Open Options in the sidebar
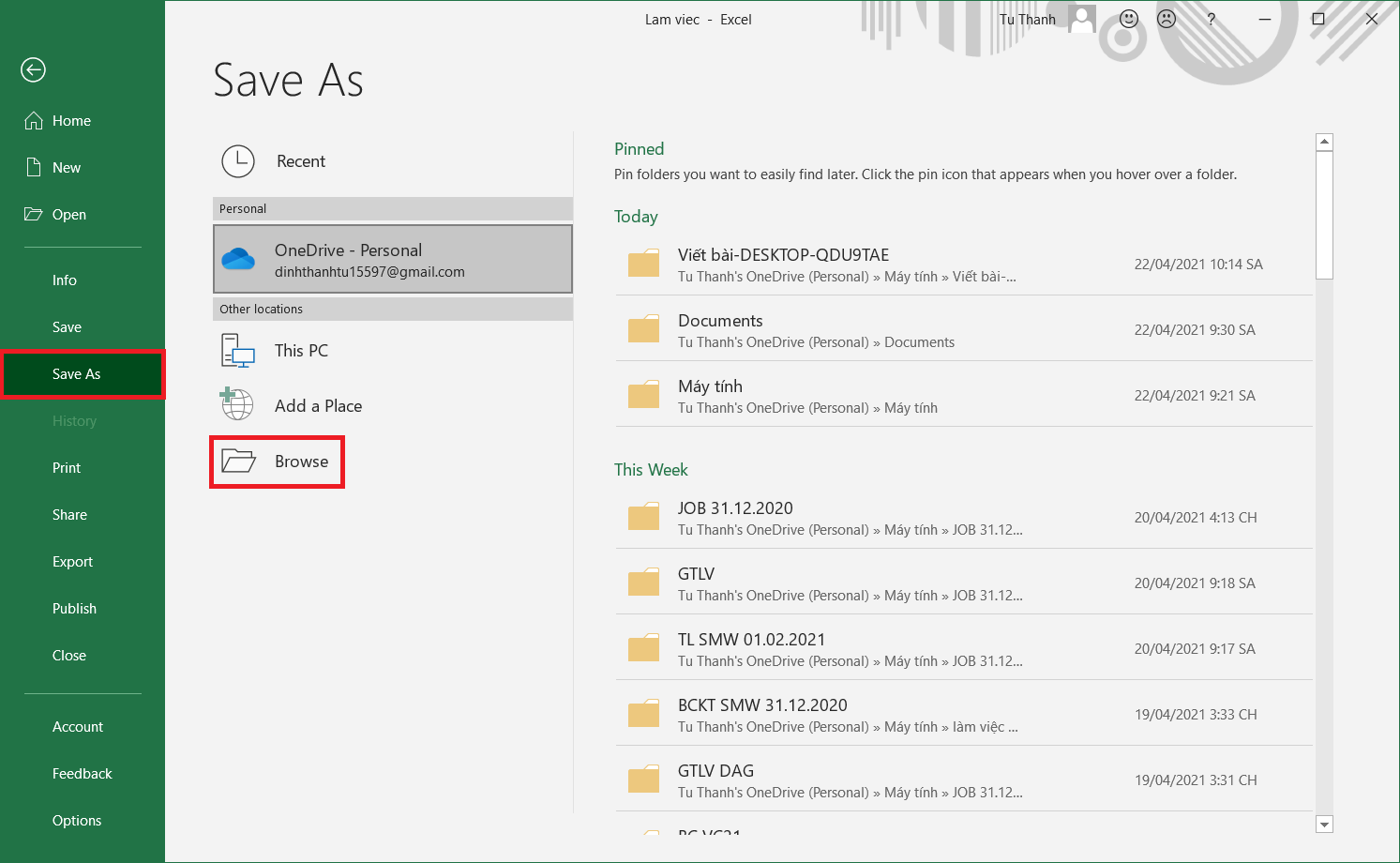 (77, 821)
